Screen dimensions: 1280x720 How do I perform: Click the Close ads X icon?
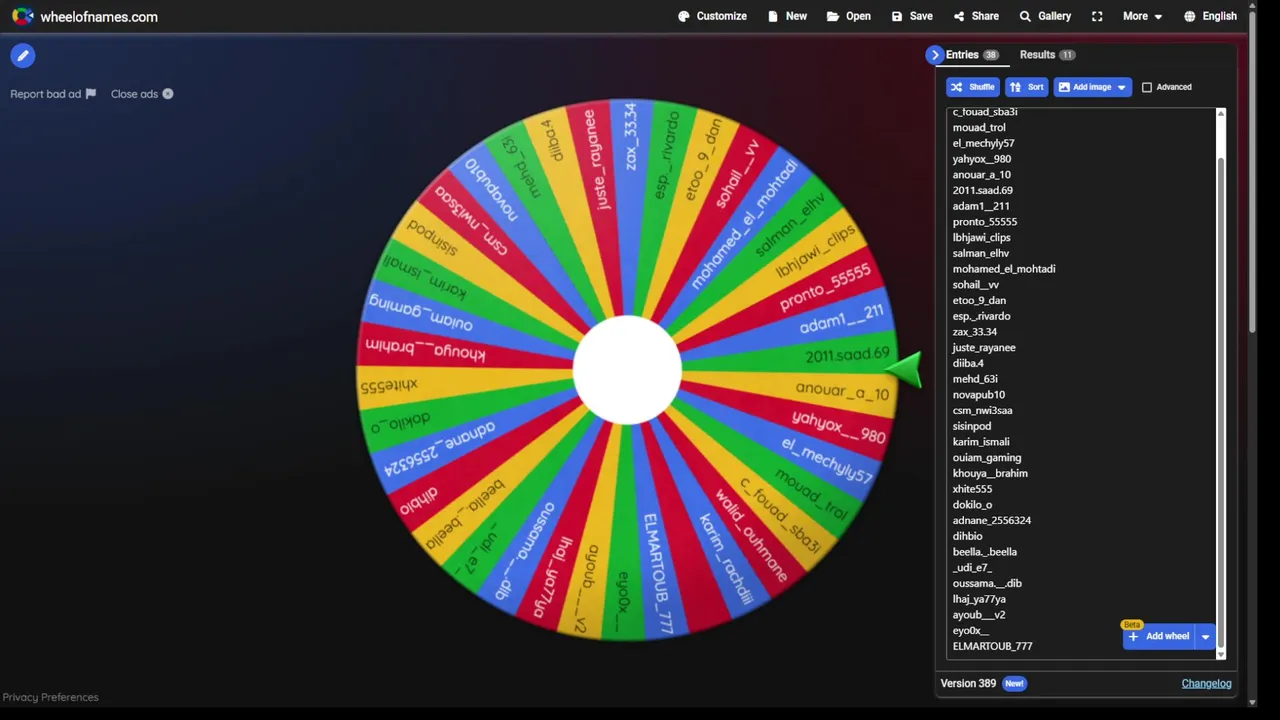[x=168, y=94]
